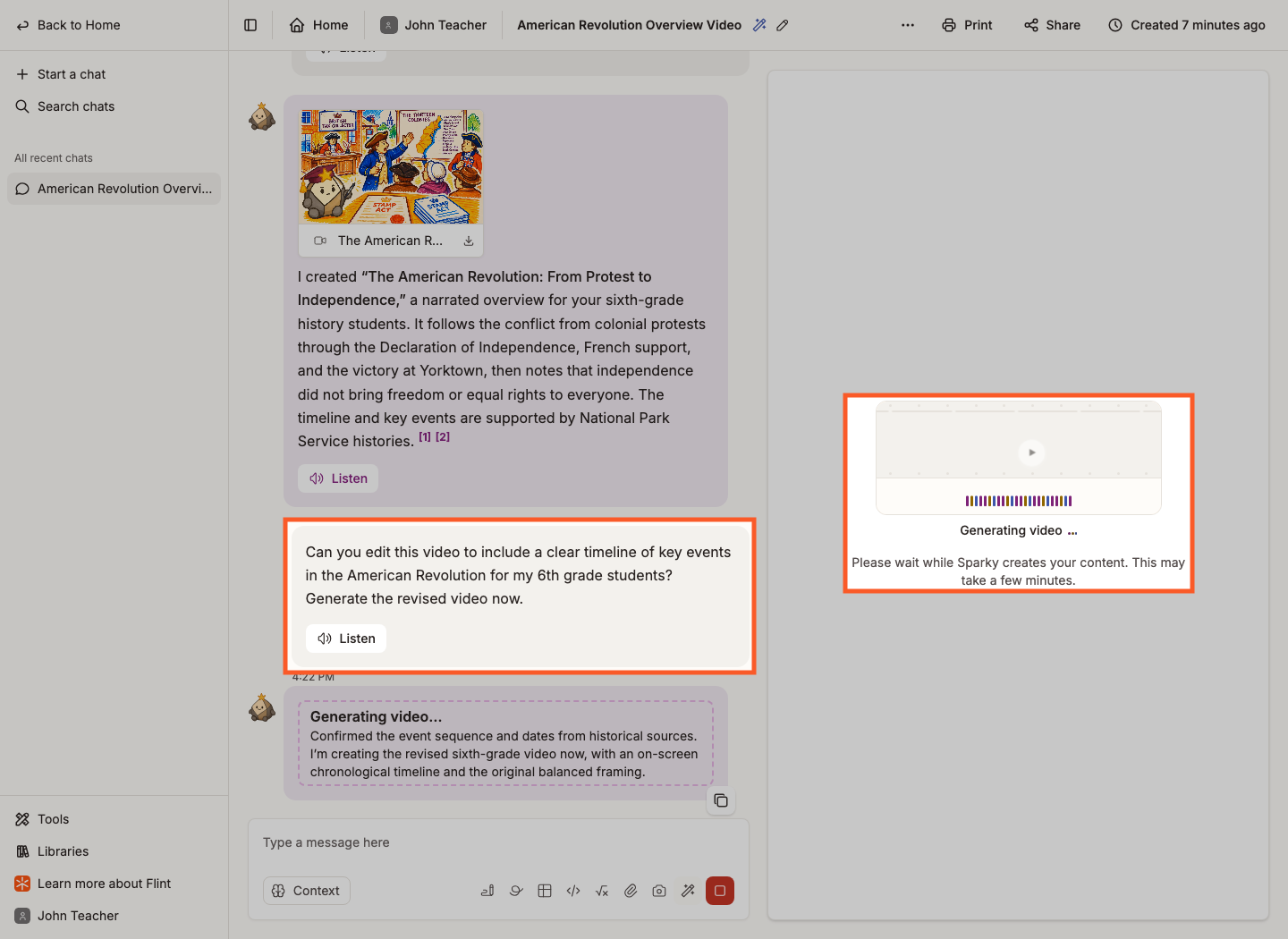Viewport: 1288px width, 939px height.
Task: Focus the Type a message here field
Action: click(498, 842)
